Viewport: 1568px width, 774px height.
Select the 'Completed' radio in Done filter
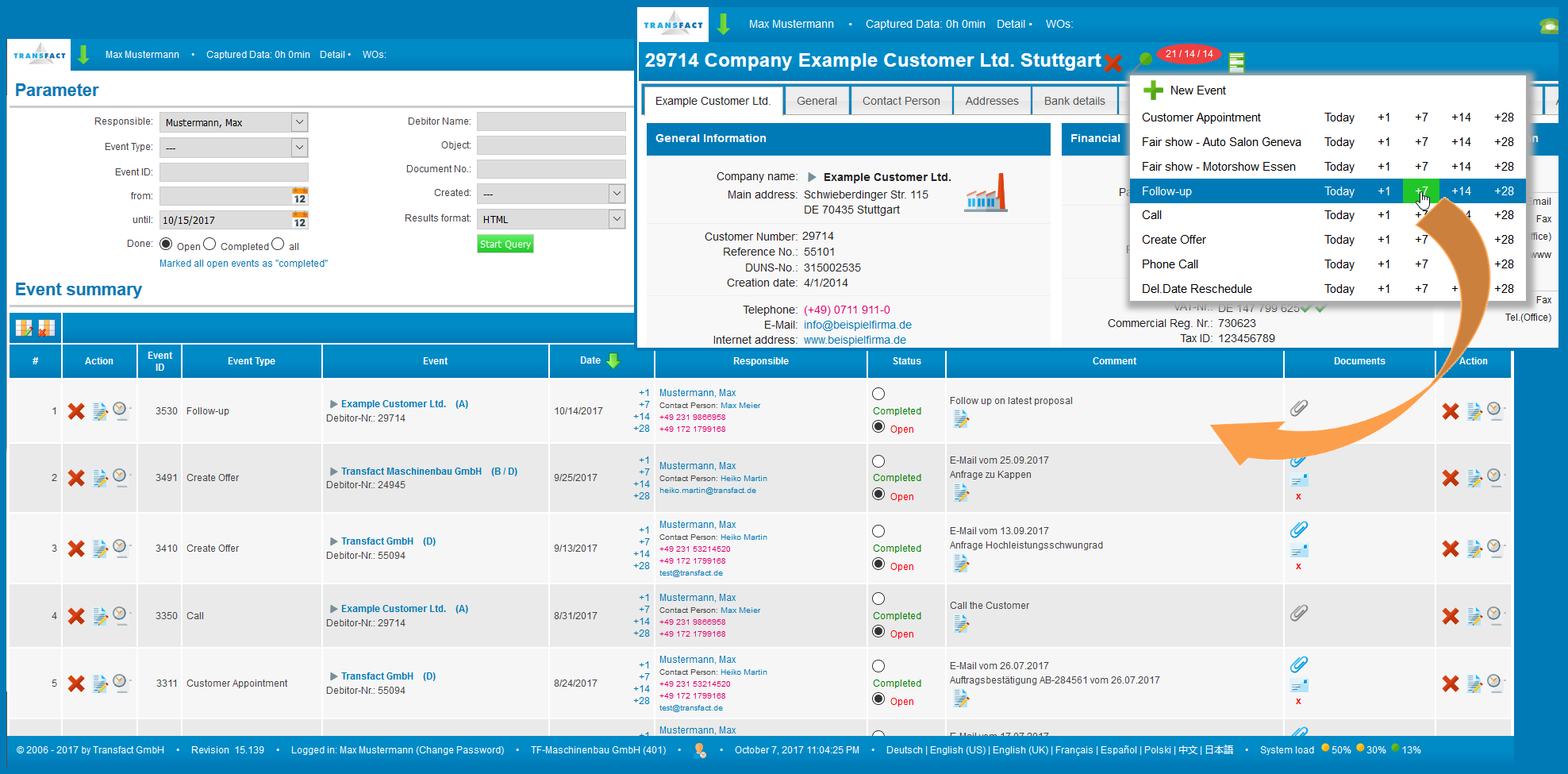[x=209, y=244]
